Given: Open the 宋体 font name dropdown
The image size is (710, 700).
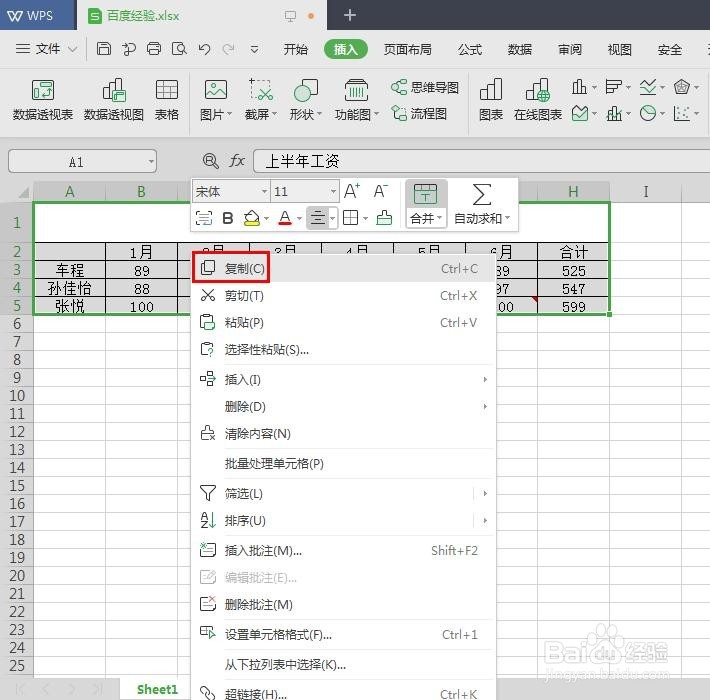Looking at the screenshot, I should 264,192.
